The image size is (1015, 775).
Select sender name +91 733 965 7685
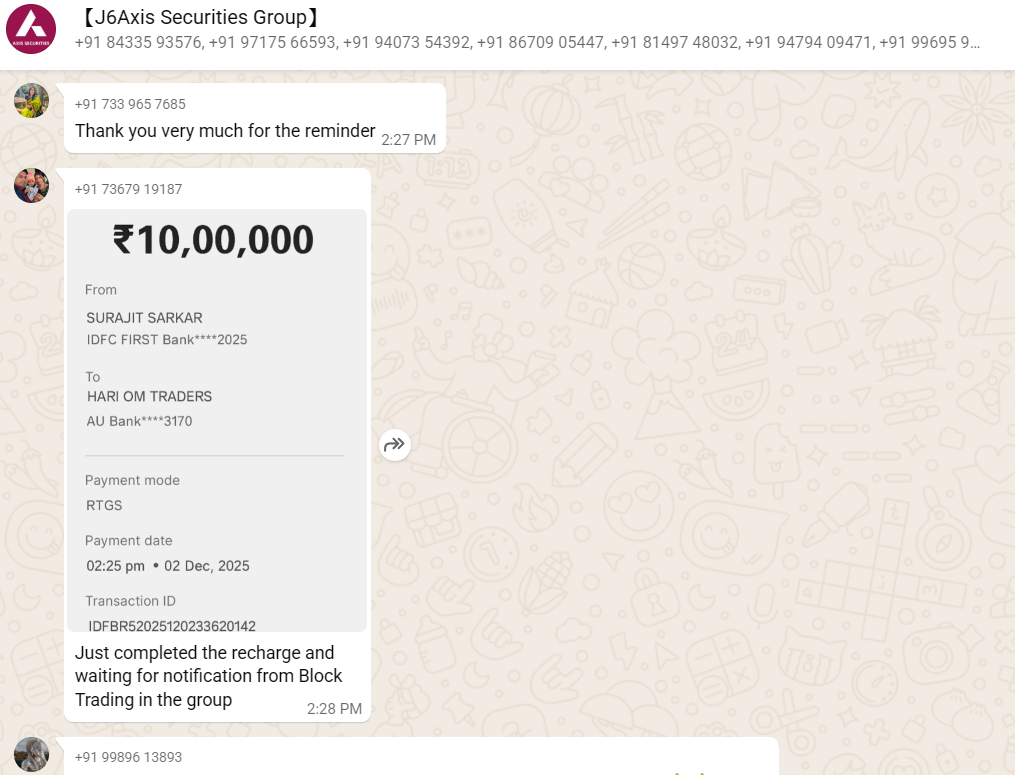coord(130,104)
